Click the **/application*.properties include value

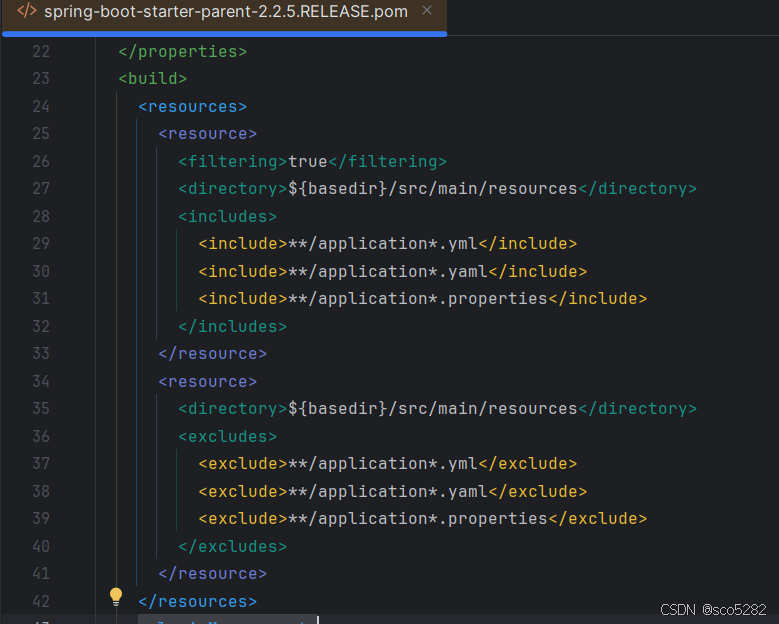pyautogui.click(x=417, y=299)
